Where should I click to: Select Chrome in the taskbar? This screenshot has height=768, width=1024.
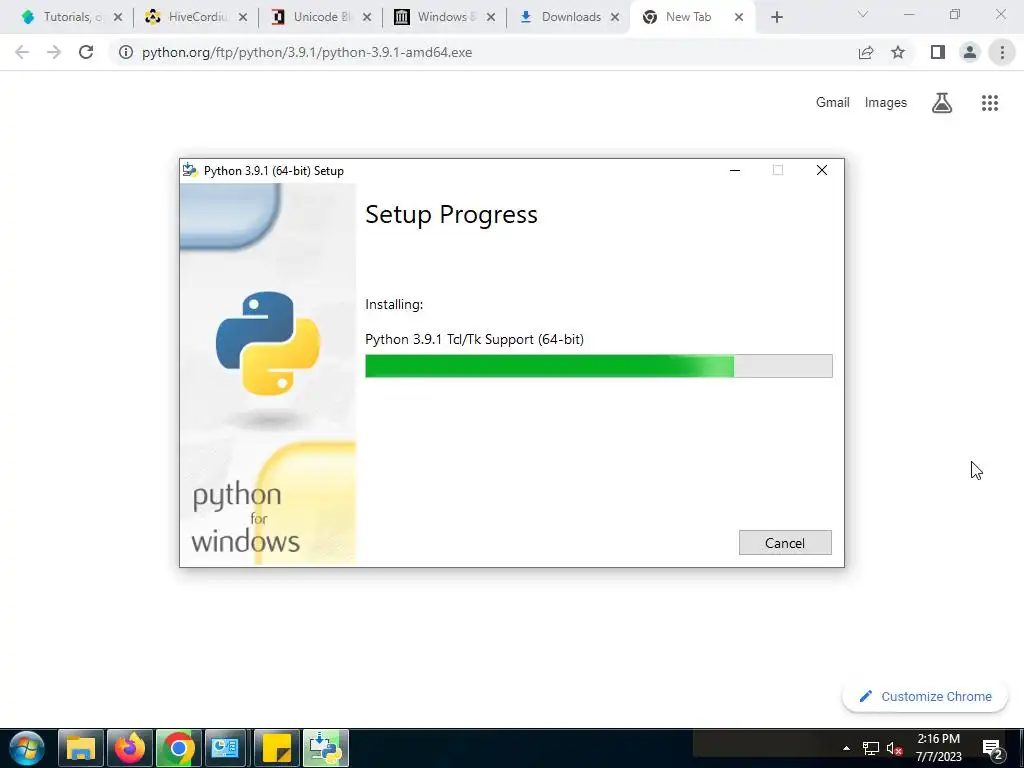[178, 748]
